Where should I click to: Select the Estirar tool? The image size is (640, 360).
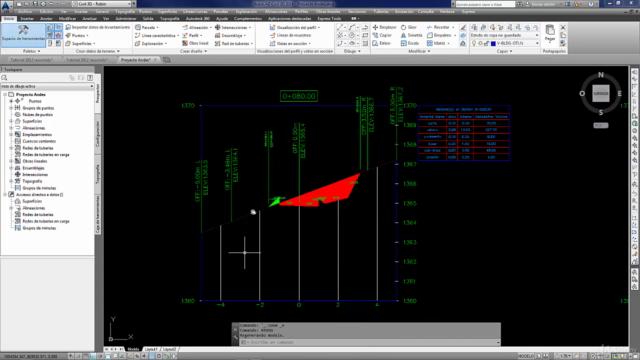click(382, 43)
